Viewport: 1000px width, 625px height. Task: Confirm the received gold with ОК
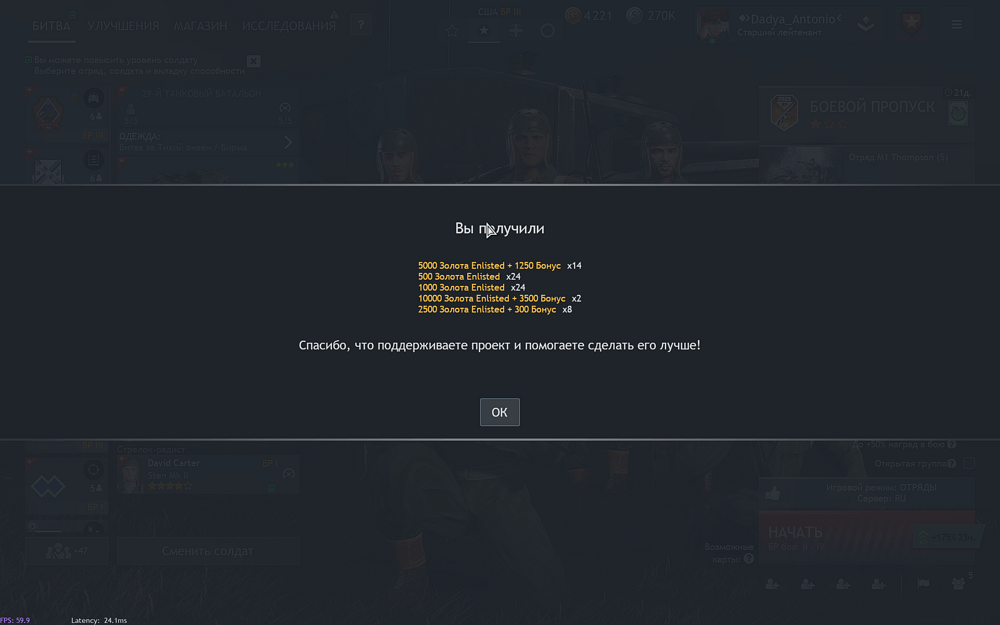(x=499, y=412)
